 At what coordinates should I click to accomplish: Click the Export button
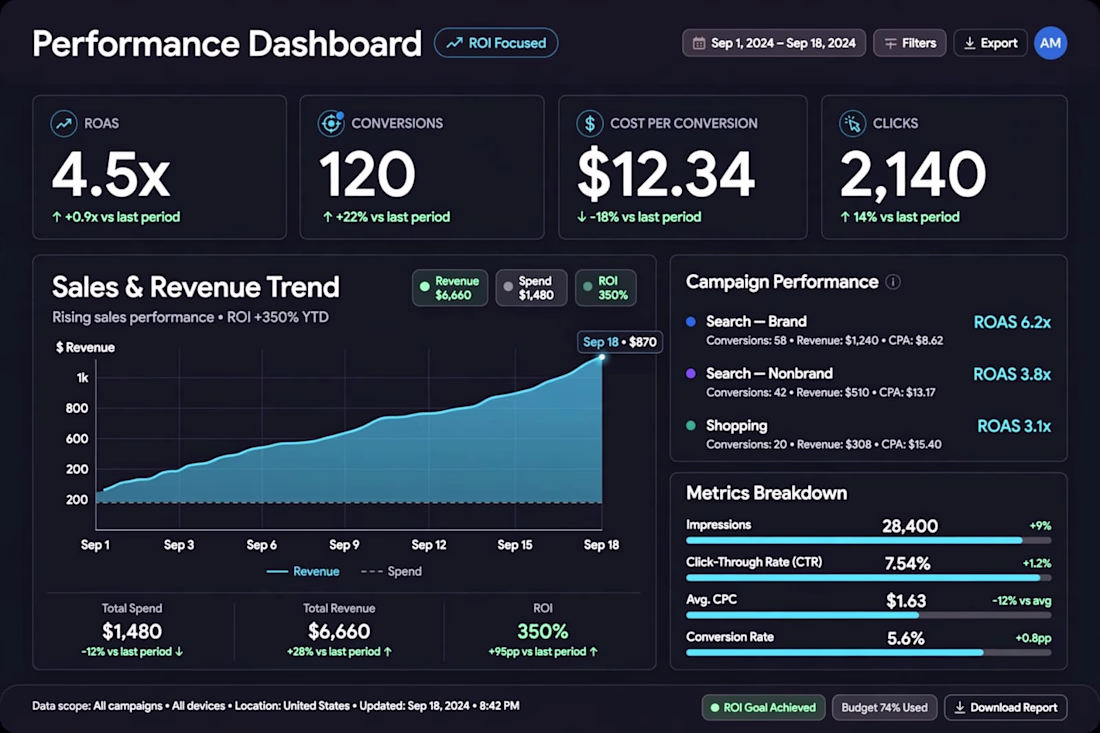(990, 43)
